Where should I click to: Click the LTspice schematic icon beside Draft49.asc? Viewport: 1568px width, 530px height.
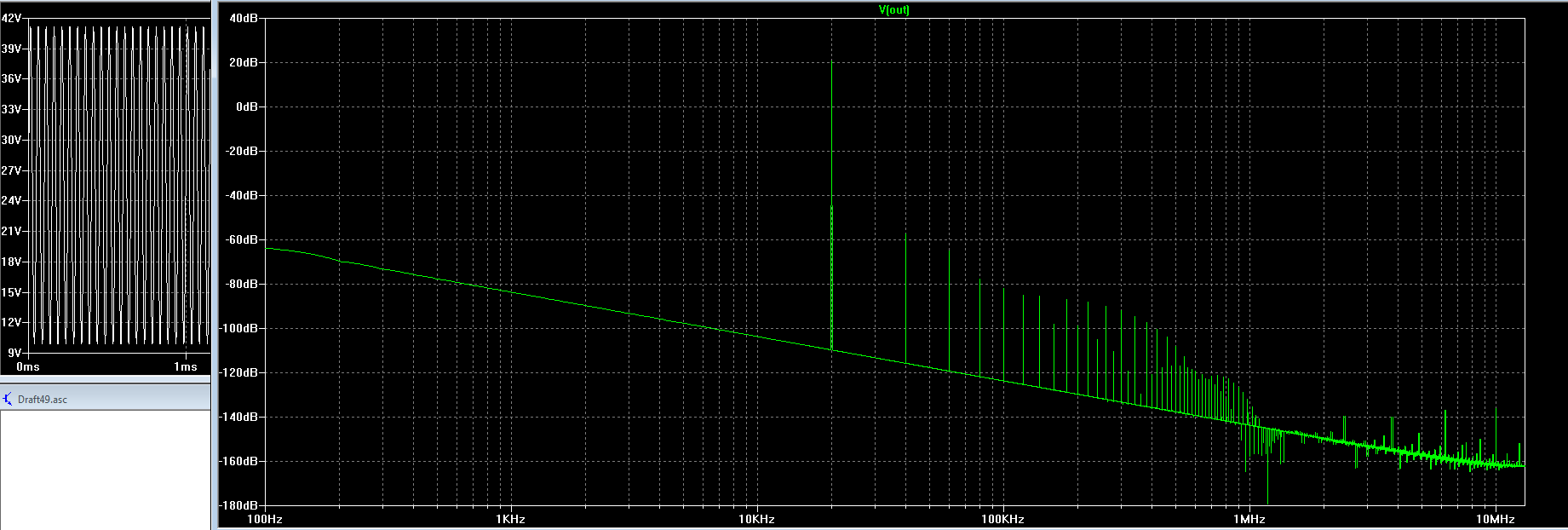8,399
